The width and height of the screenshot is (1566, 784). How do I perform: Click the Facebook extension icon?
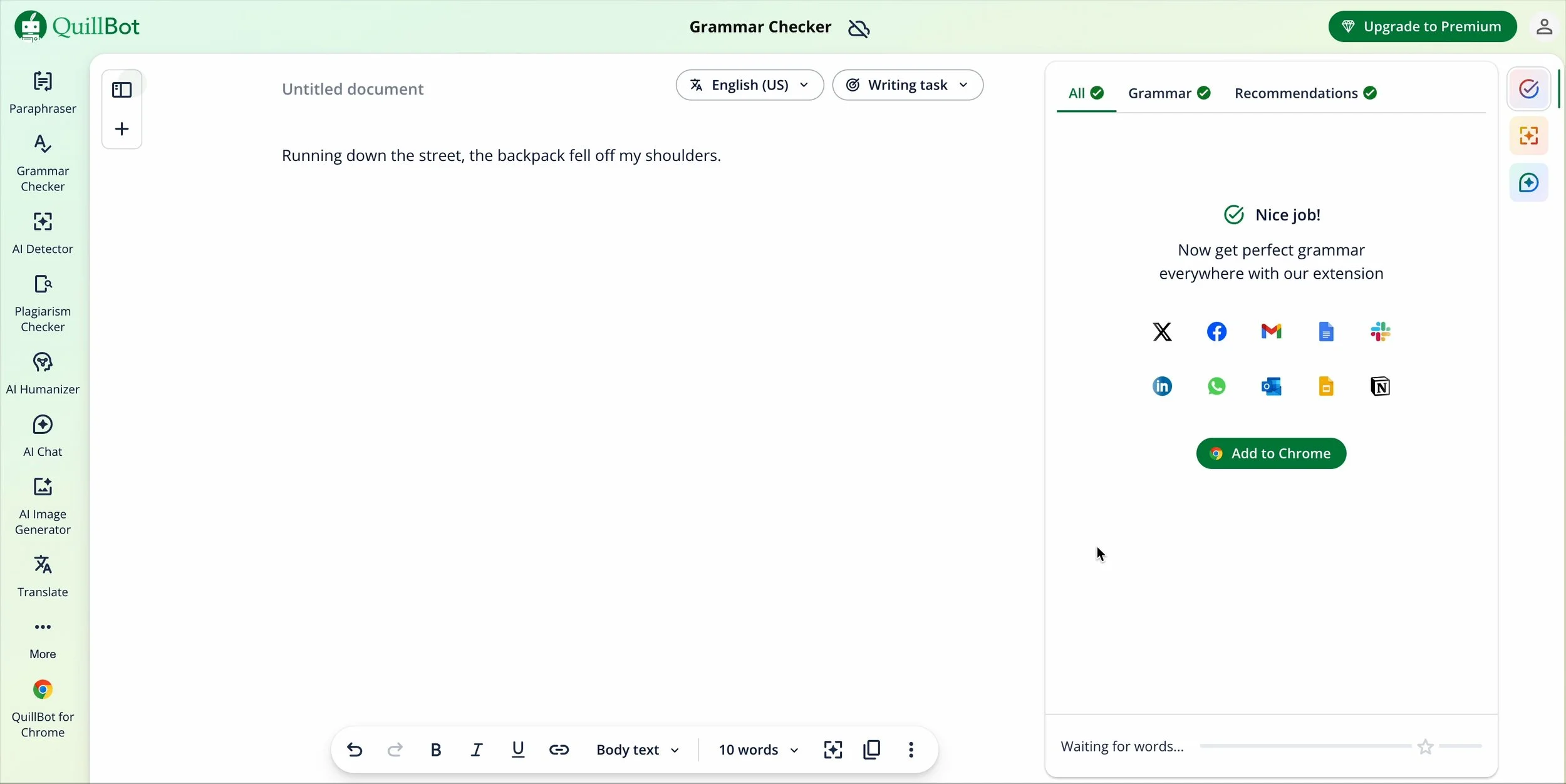[x=1216, y=332]
